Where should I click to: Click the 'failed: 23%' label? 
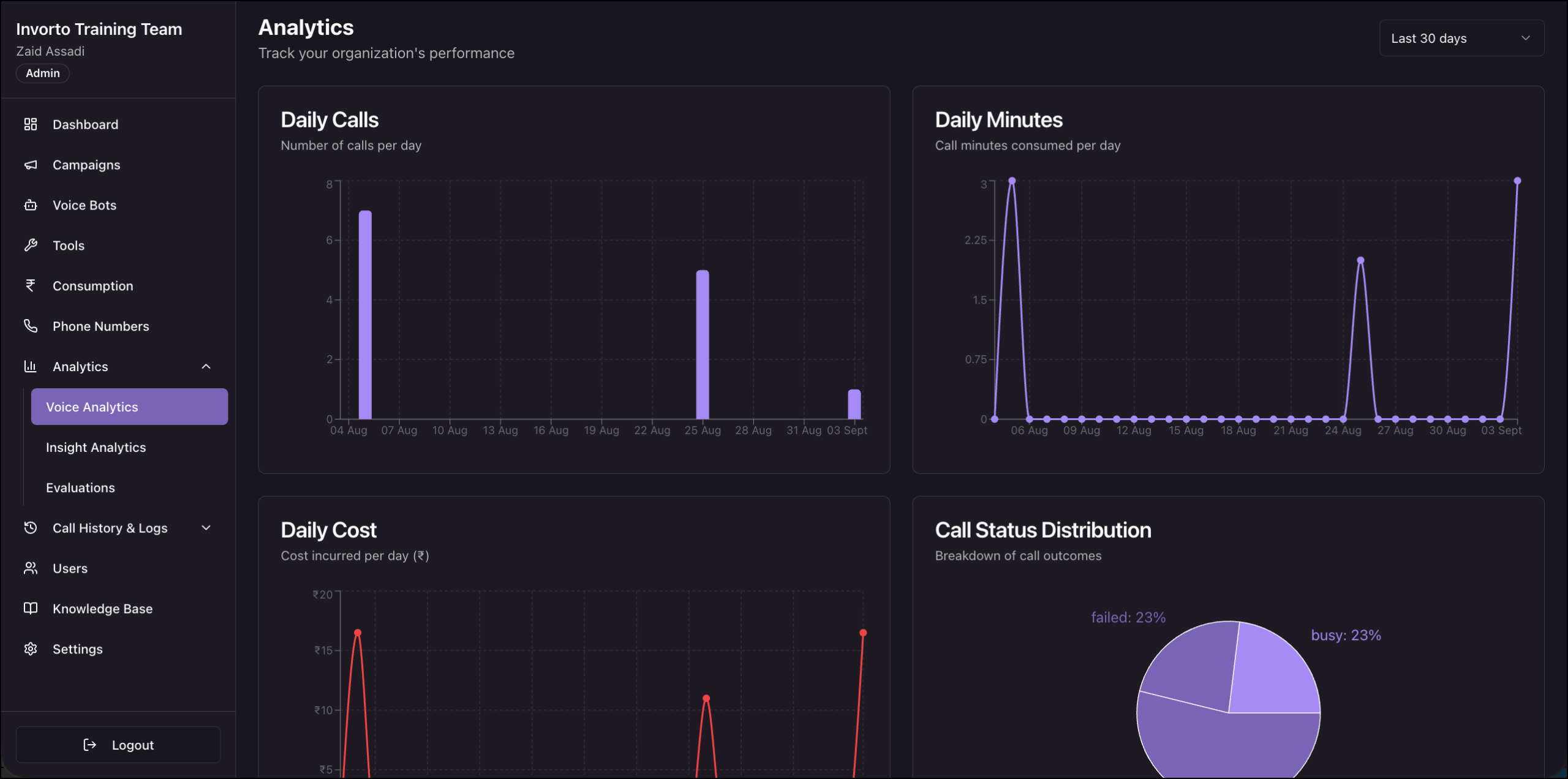(1128, 617)
